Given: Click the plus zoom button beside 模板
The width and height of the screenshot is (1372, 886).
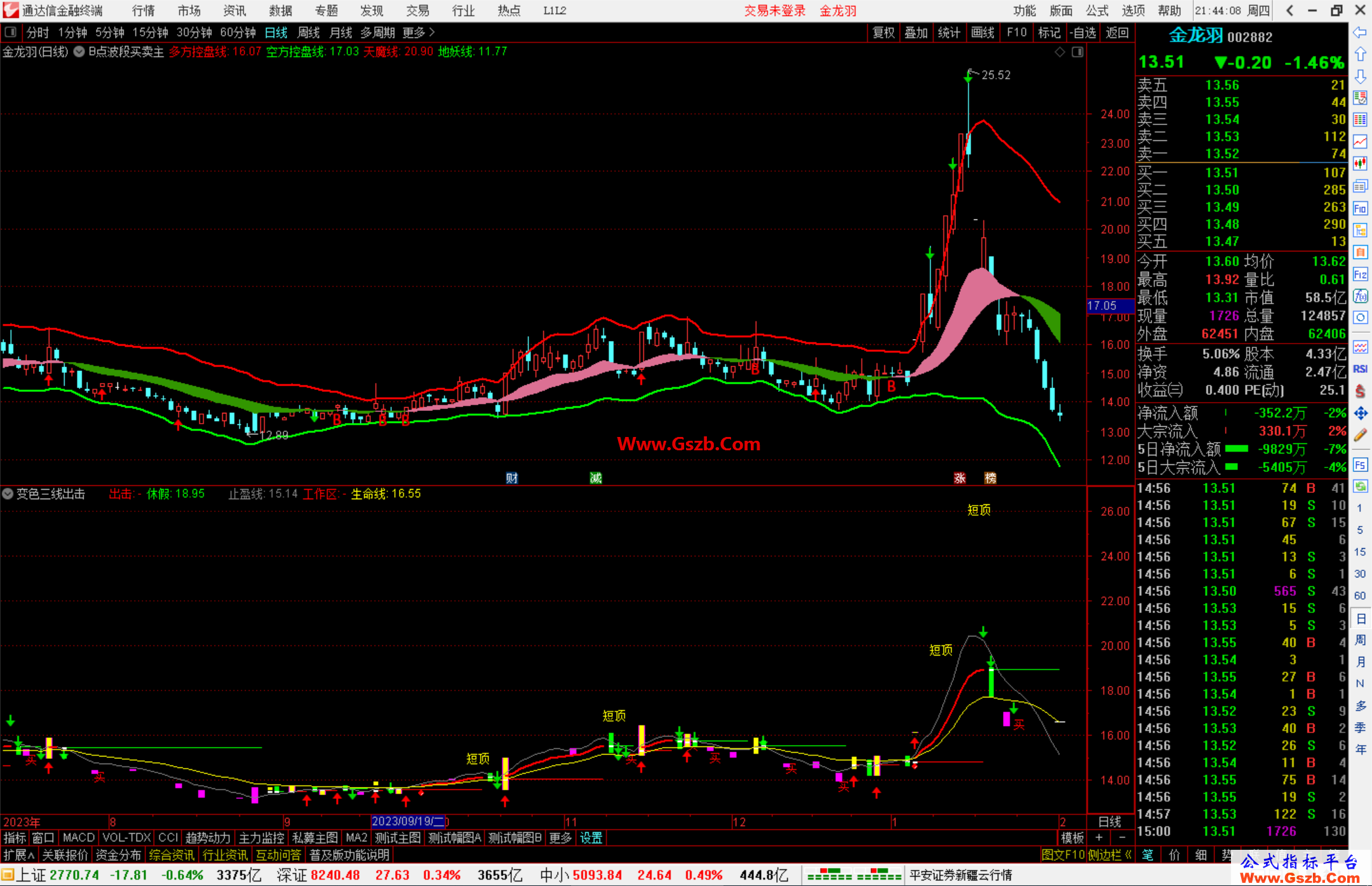Looking at the screenshot, I should (x=1099, y=838).
